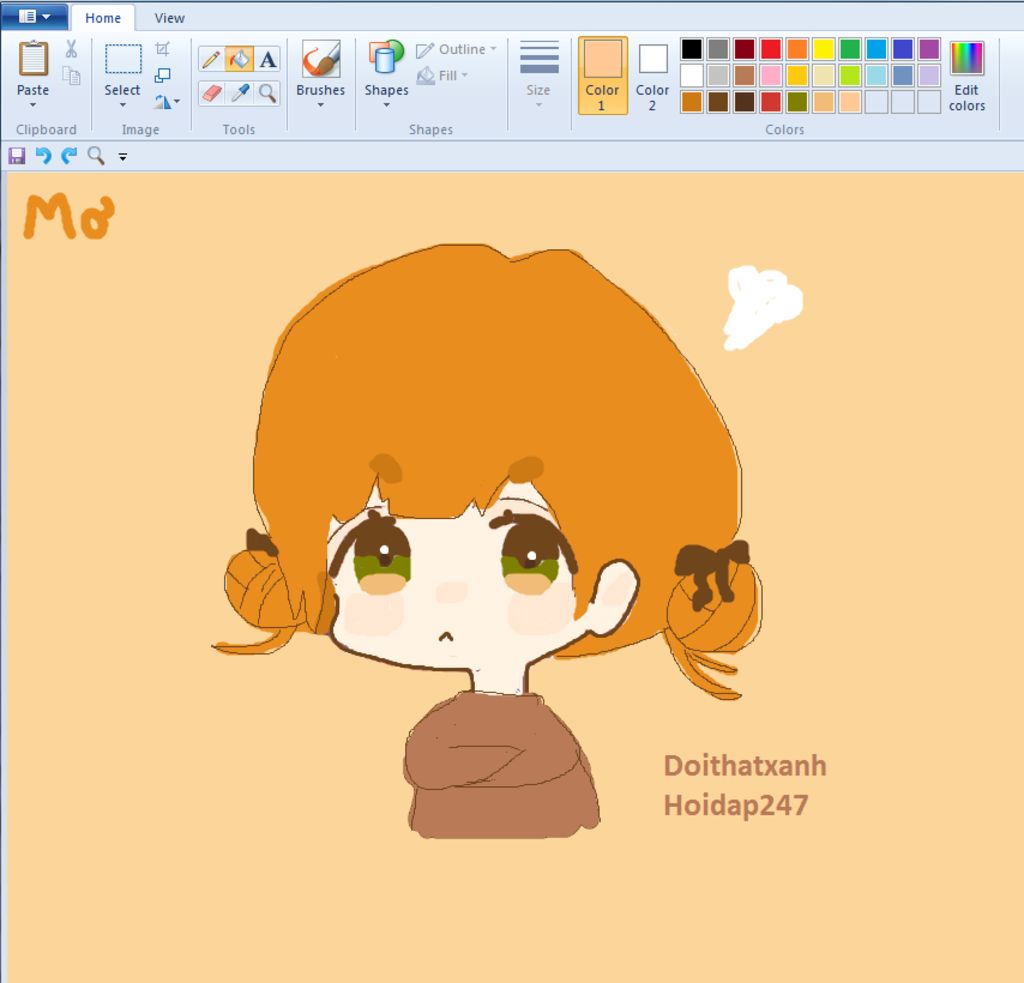Viewport: 1024px width, 983px height.
Task: Select the Pencil tool
Action: point(211,59)
